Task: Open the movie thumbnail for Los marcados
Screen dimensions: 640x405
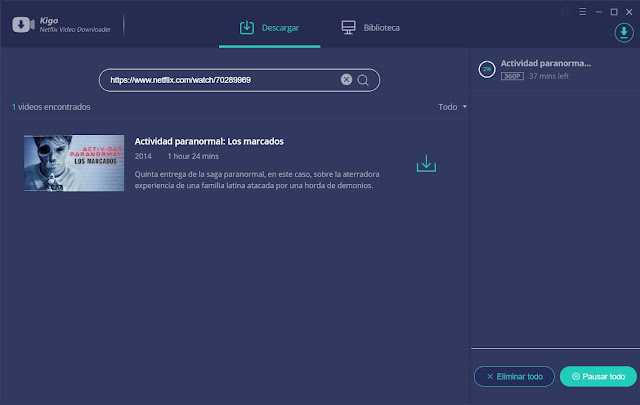Action: (74, 163)
